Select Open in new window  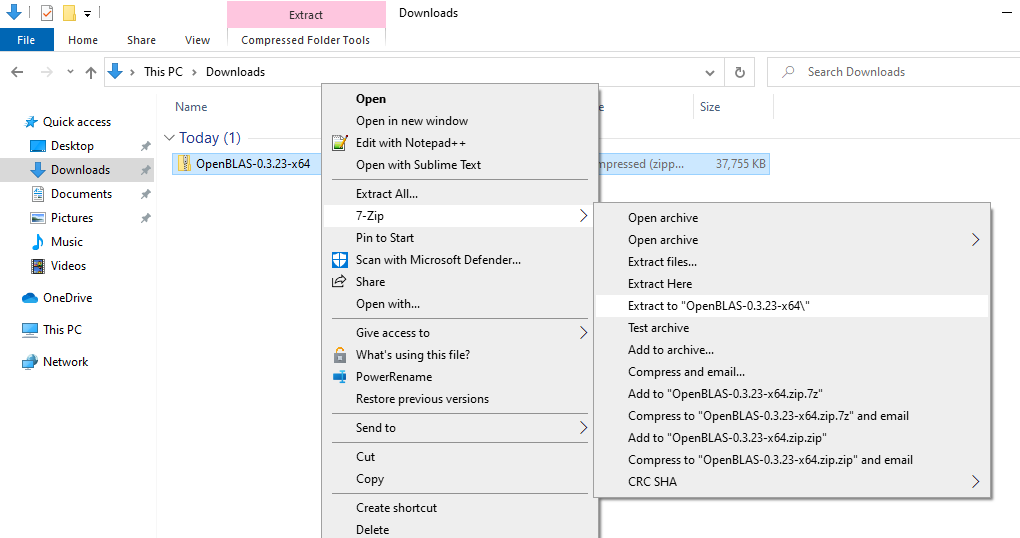point(460,121)
